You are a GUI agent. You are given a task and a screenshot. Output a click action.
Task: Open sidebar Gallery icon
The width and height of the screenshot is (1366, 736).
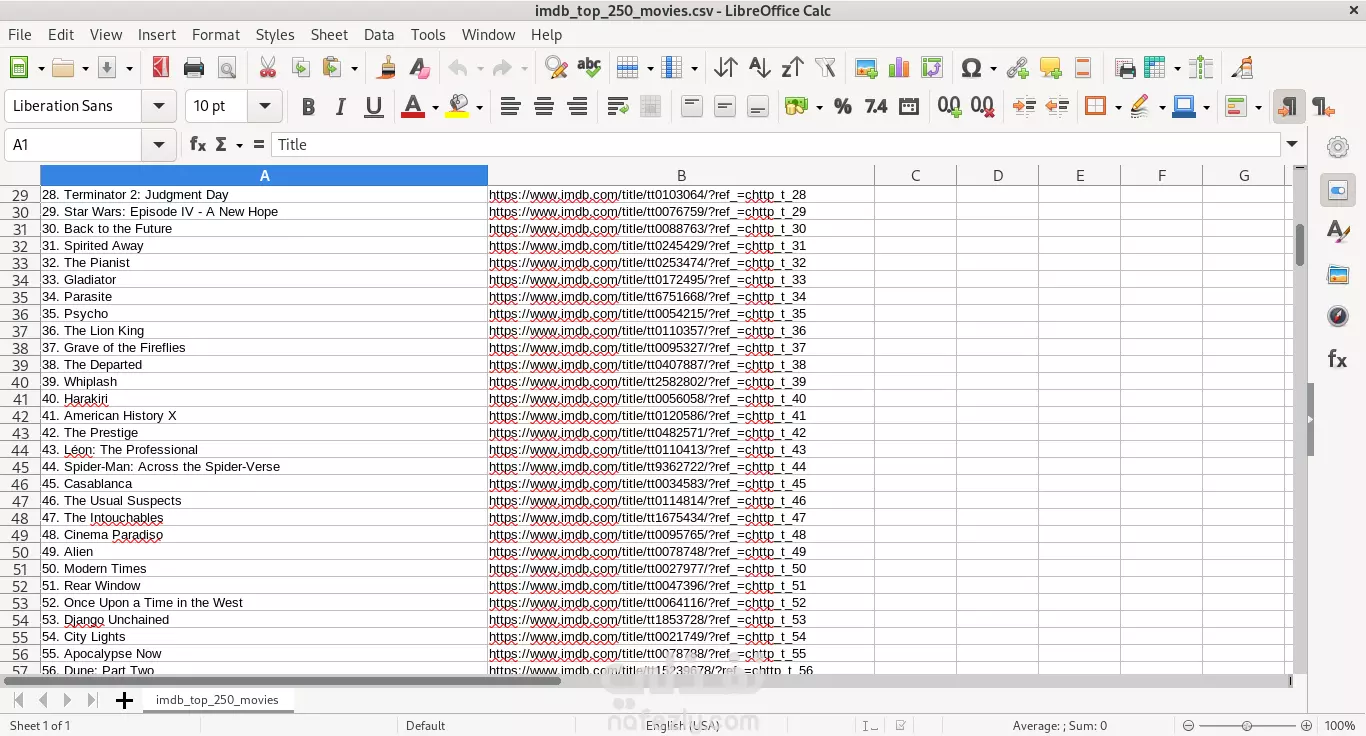(1338, 275)
